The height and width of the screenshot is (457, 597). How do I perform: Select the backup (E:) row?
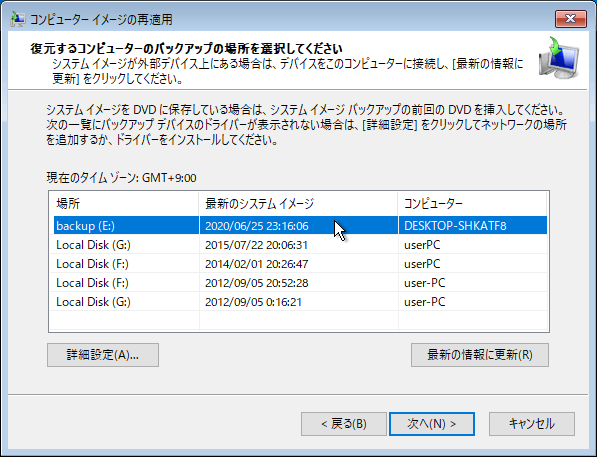pyautogui.click(x=300, y=225)
